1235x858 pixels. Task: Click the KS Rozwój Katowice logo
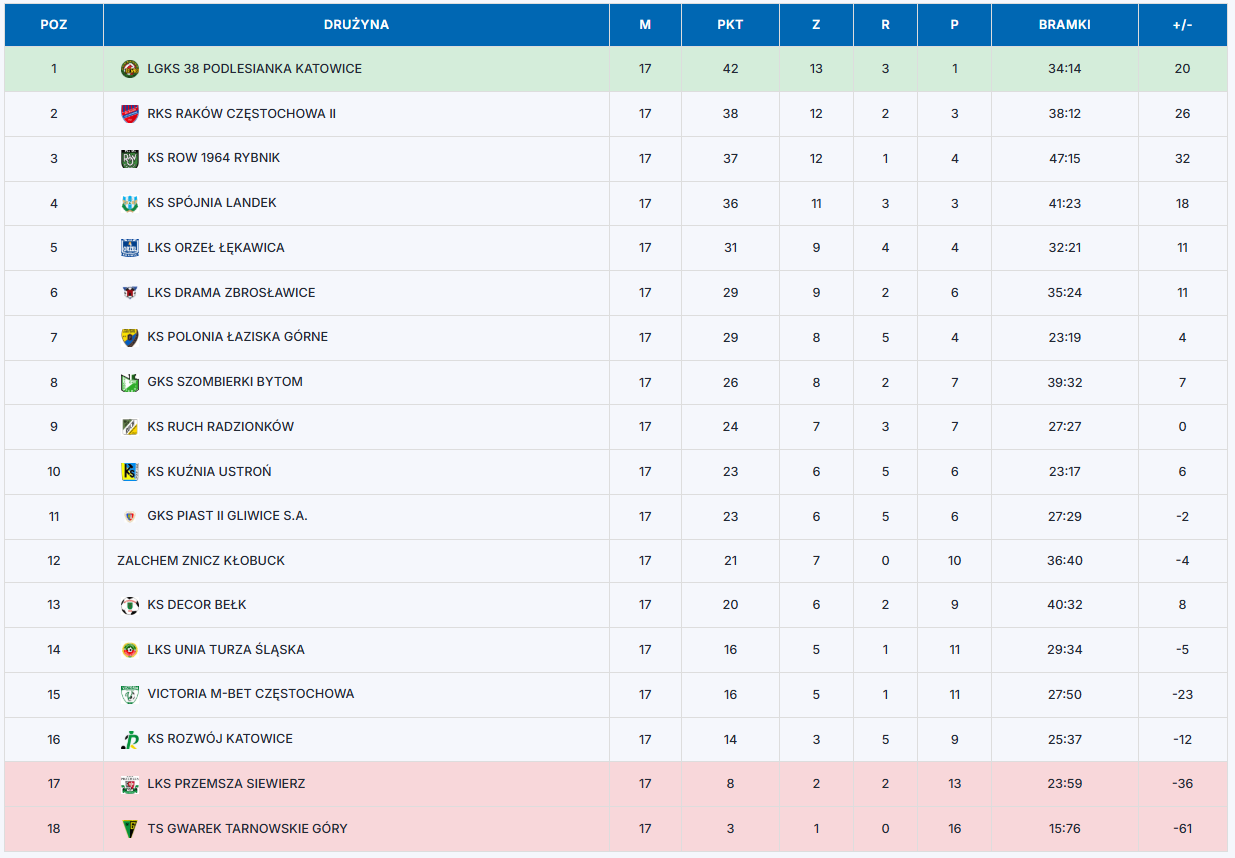(x=129, y=739)
